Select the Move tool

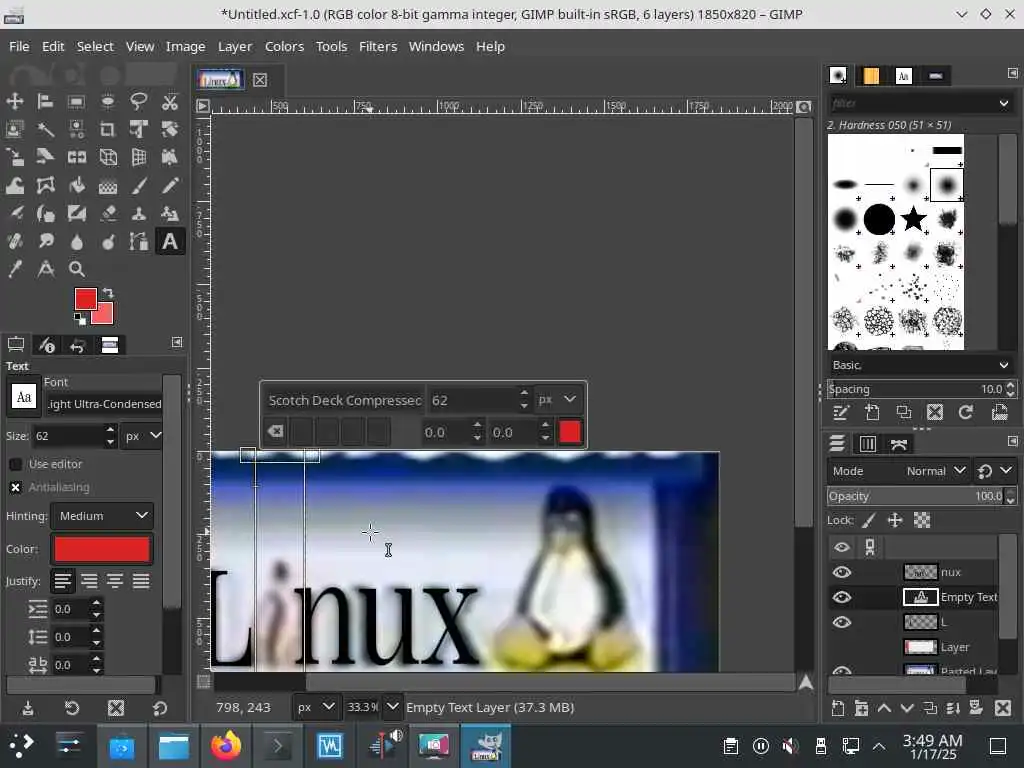pyautogui.click(x=14, y=101)
